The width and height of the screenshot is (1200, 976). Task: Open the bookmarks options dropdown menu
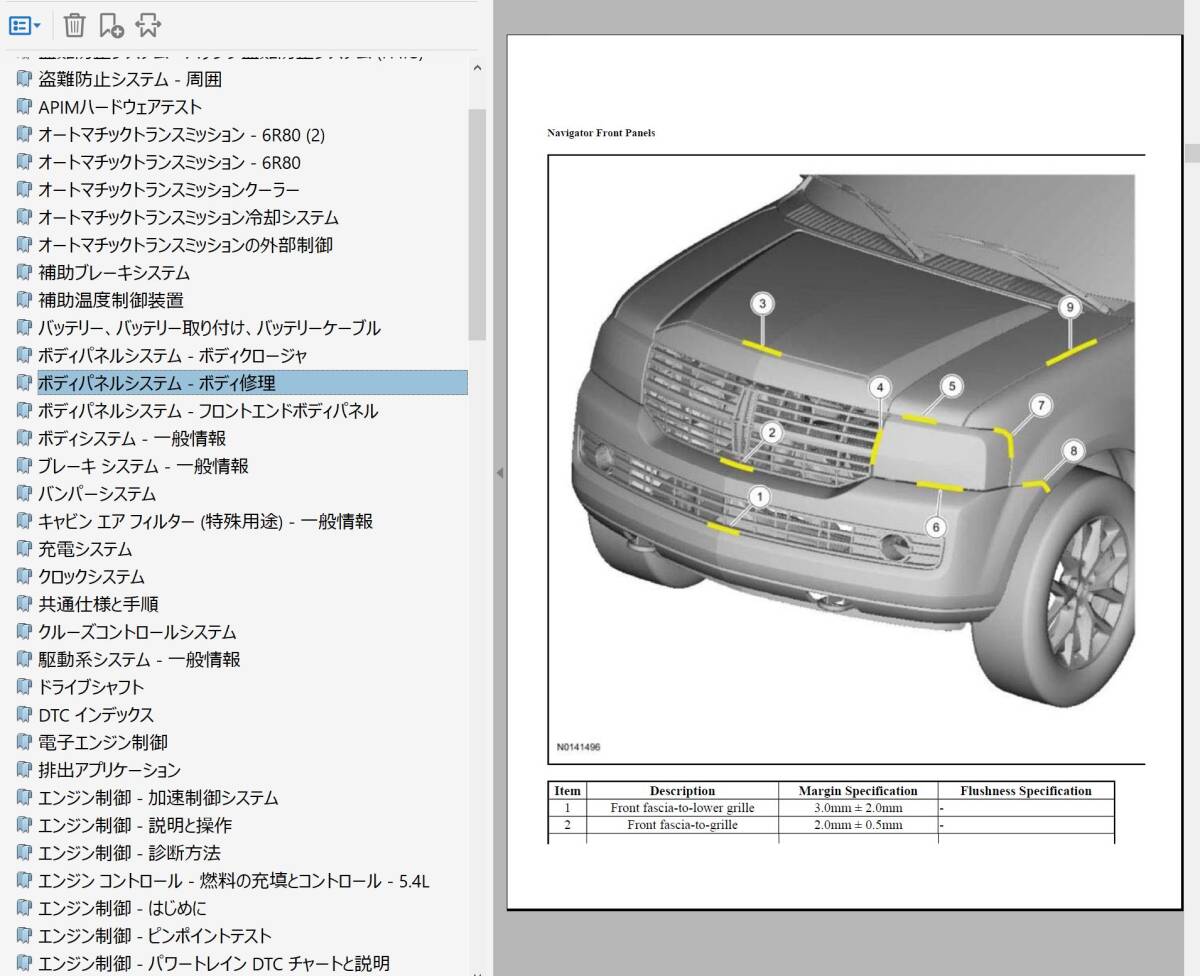(x=24, y=25)
